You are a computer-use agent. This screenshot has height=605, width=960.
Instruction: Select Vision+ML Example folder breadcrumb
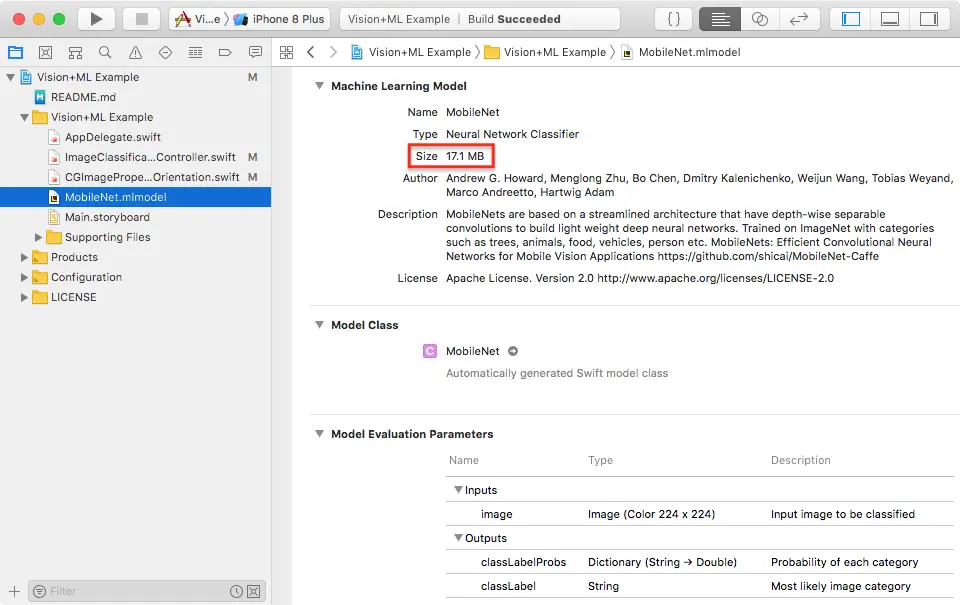point(546,53)
